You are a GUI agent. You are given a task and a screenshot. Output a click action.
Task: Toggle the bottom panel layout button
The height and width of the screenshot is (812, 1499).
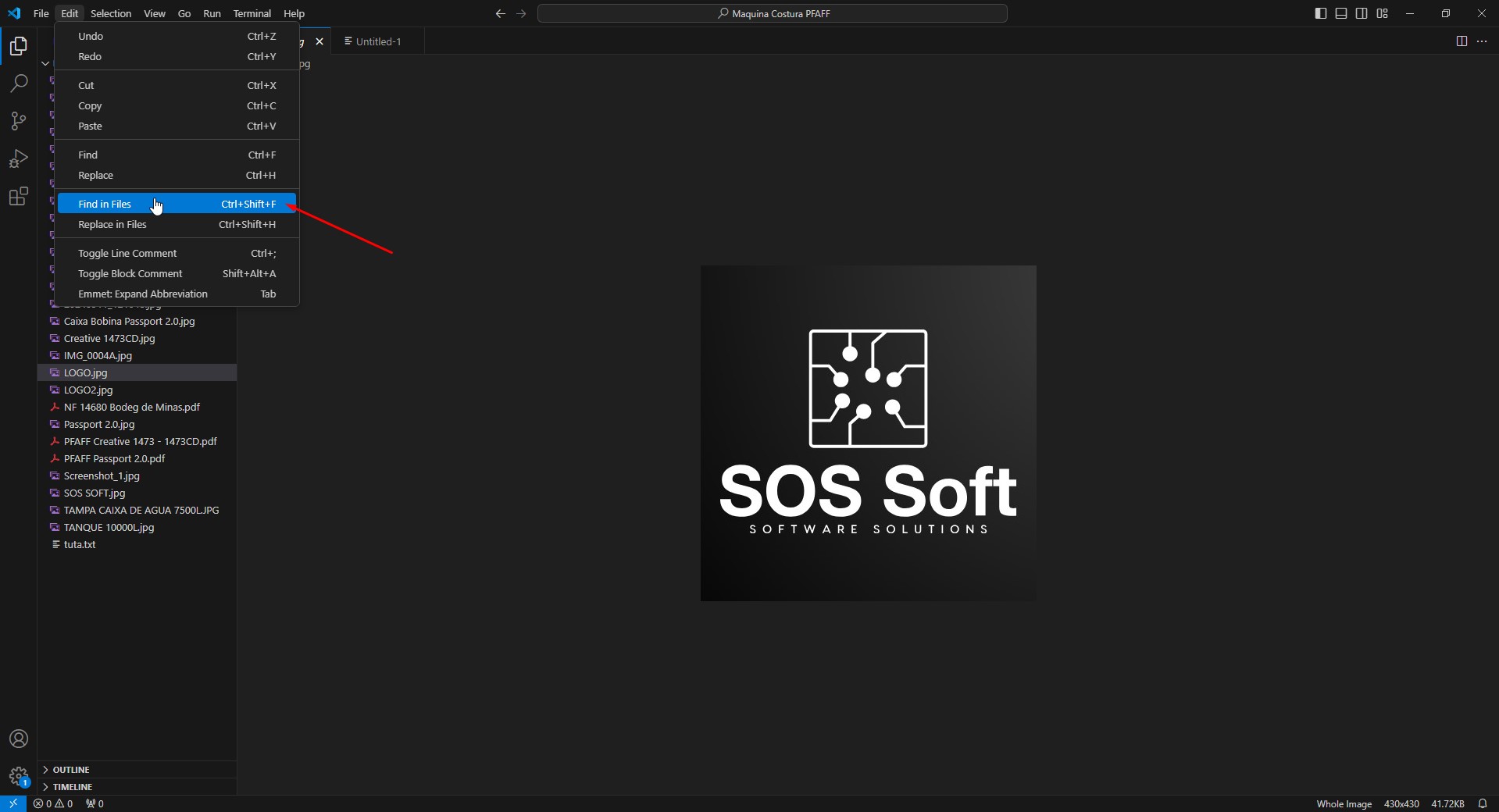(x=1341, y=13)
